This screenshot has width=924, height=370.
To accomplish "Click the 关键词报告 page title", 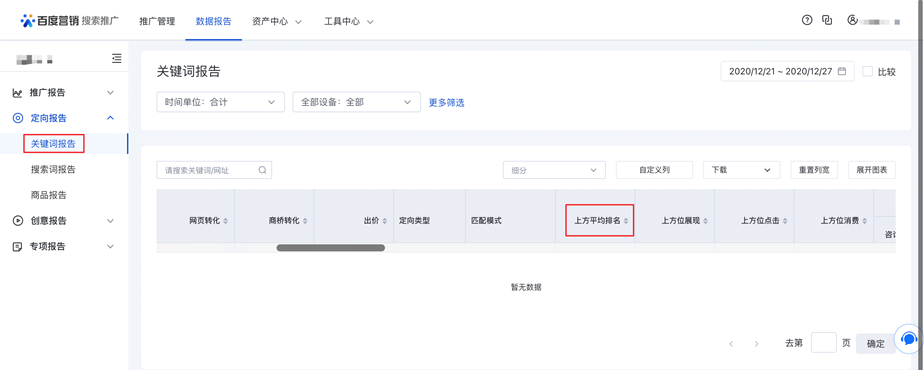I will point(189,71).
